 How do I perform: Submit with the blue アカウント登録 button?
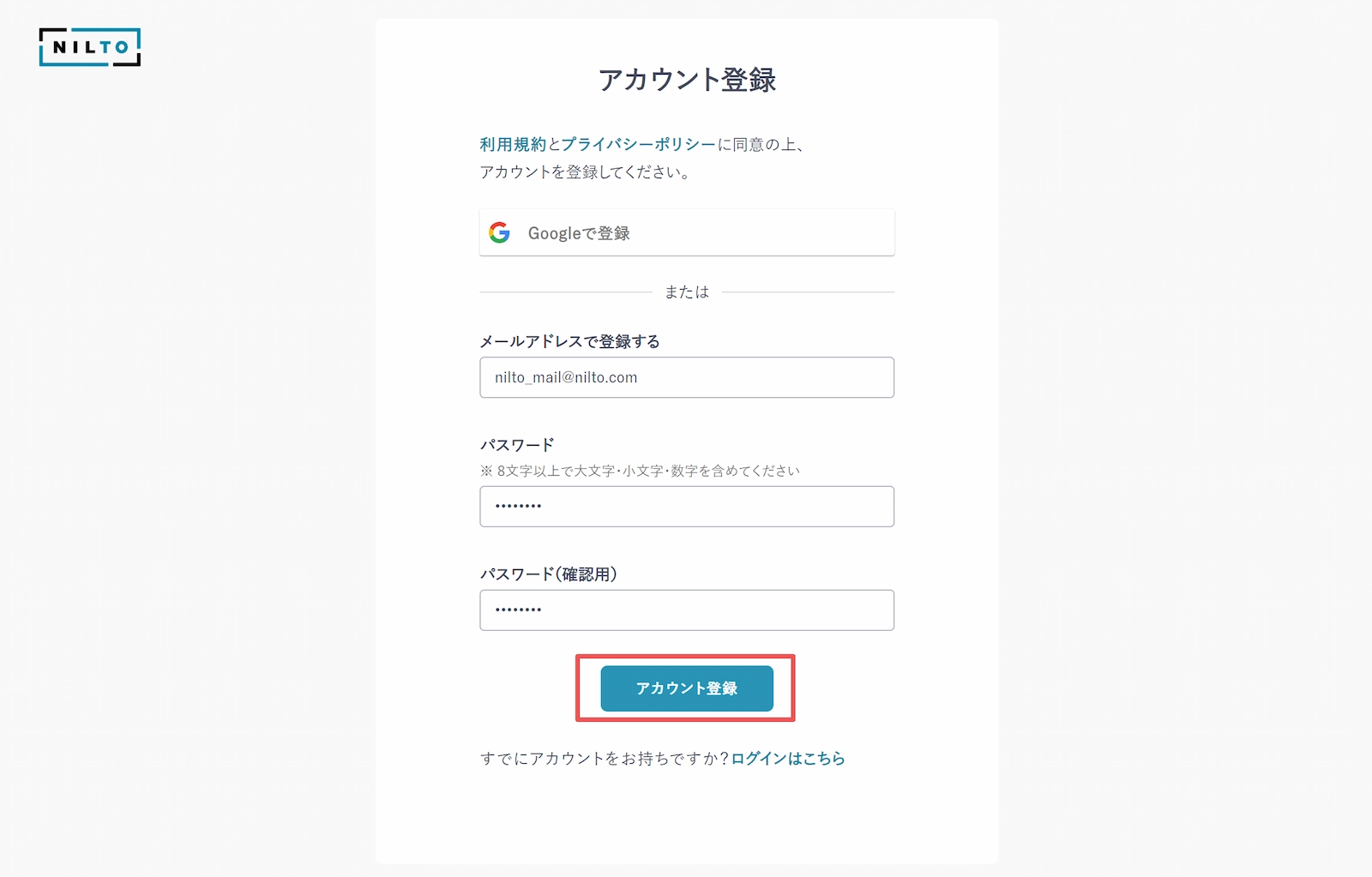coord(687,688)
